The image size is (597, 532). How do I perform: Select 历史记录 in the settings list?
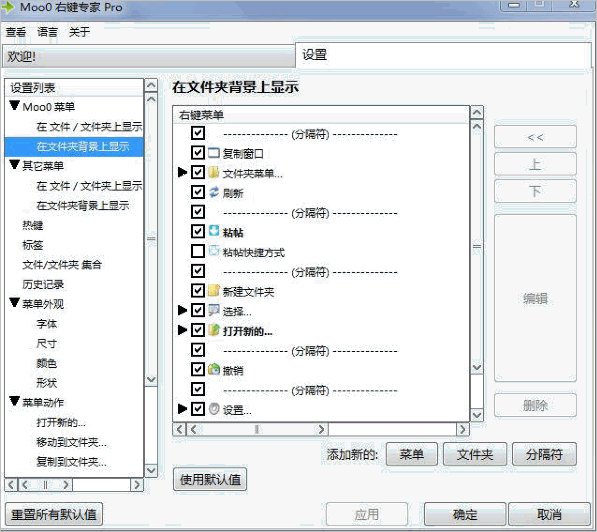click(x=43, y=284)
